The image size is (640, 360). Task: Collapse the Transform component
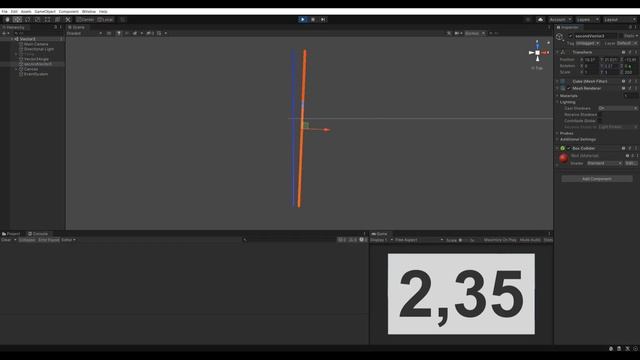pyautogui.click(x=558, y=52)
